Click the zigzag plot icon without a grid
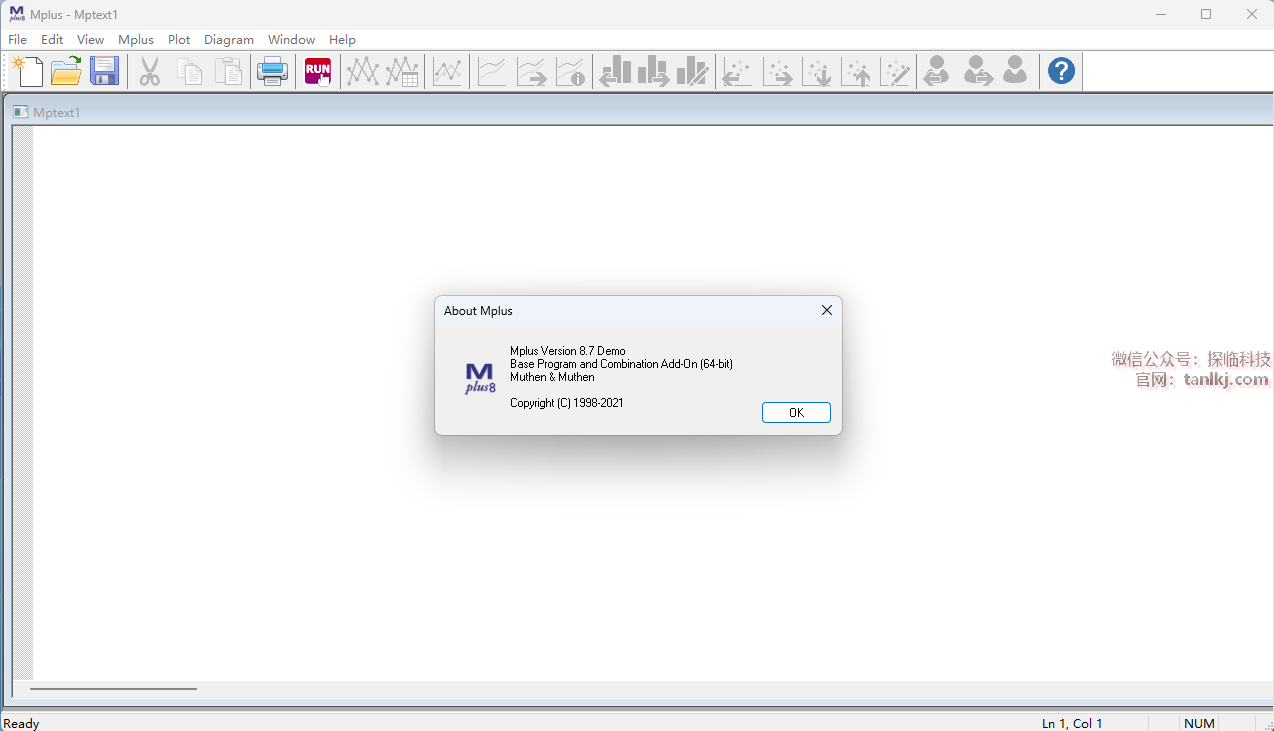 point(362,71)
